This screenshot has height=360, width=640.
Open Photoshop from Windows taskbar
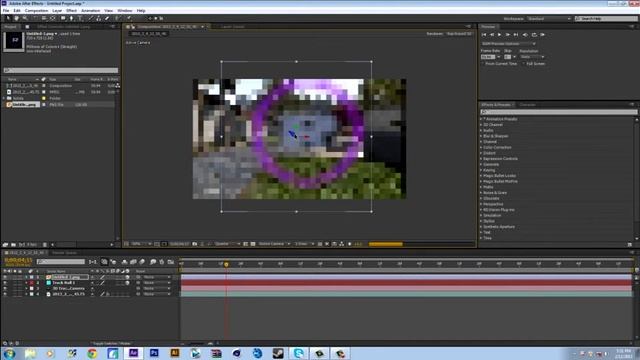point(154,353)
